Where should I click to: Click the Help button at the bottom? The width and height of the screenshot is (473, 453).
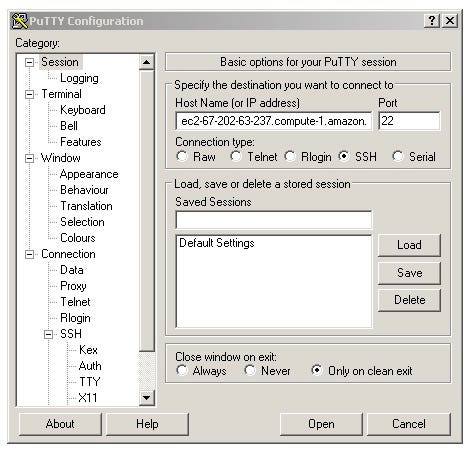(147, 424)
